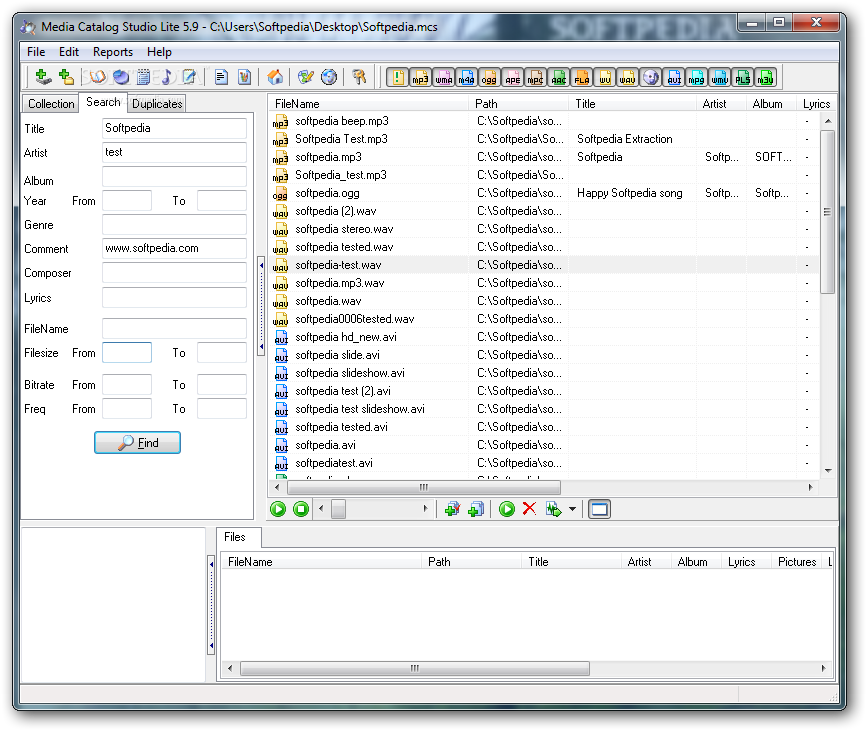867x731 pixels.
Task: Sort file list by Artist column header
Action: coord(721,104)
